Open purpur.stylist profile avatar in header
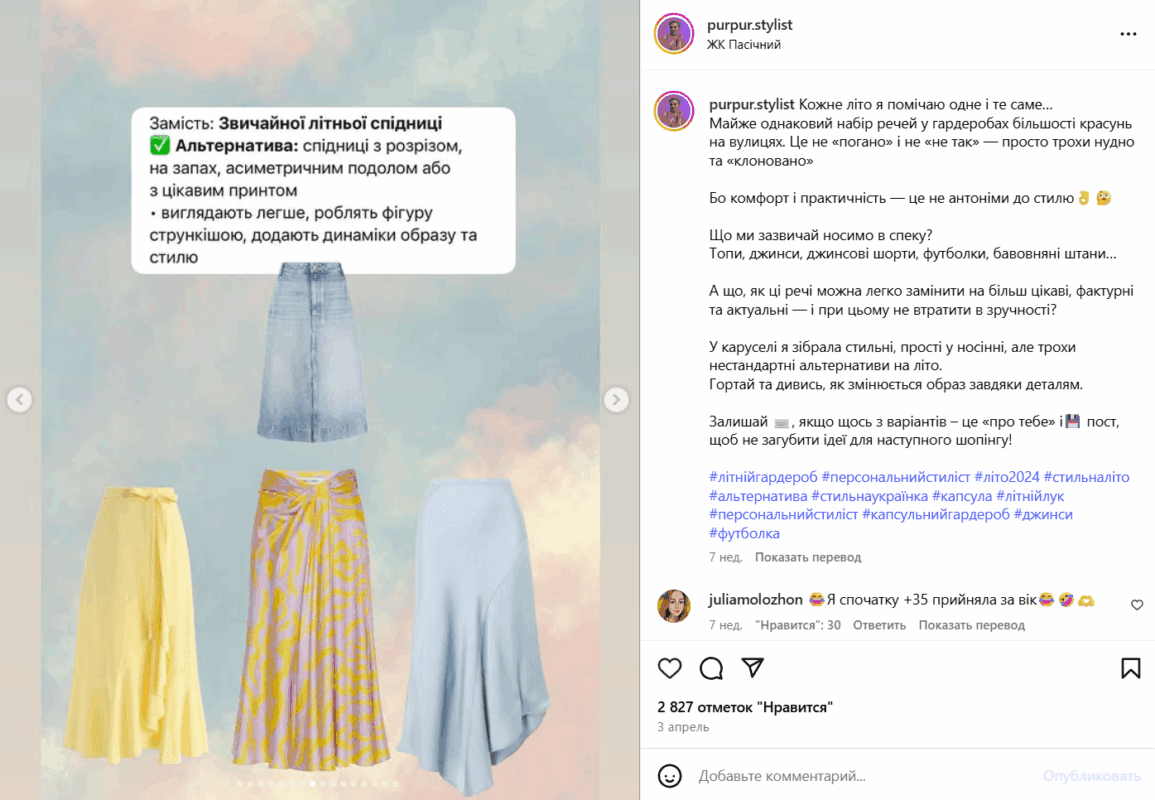Viewport: 1155px width, 800px height. (x=673, y=33)
